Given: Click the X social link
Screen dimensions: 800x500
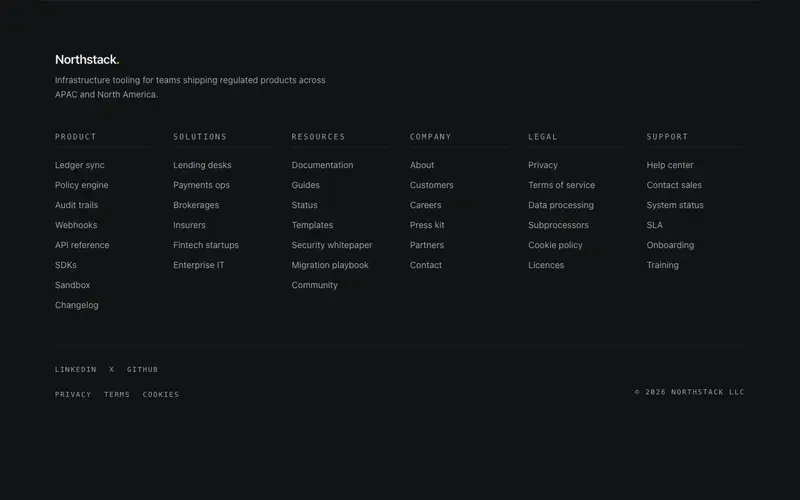Looking at the screenshot, I should click(x=112, y=369).
